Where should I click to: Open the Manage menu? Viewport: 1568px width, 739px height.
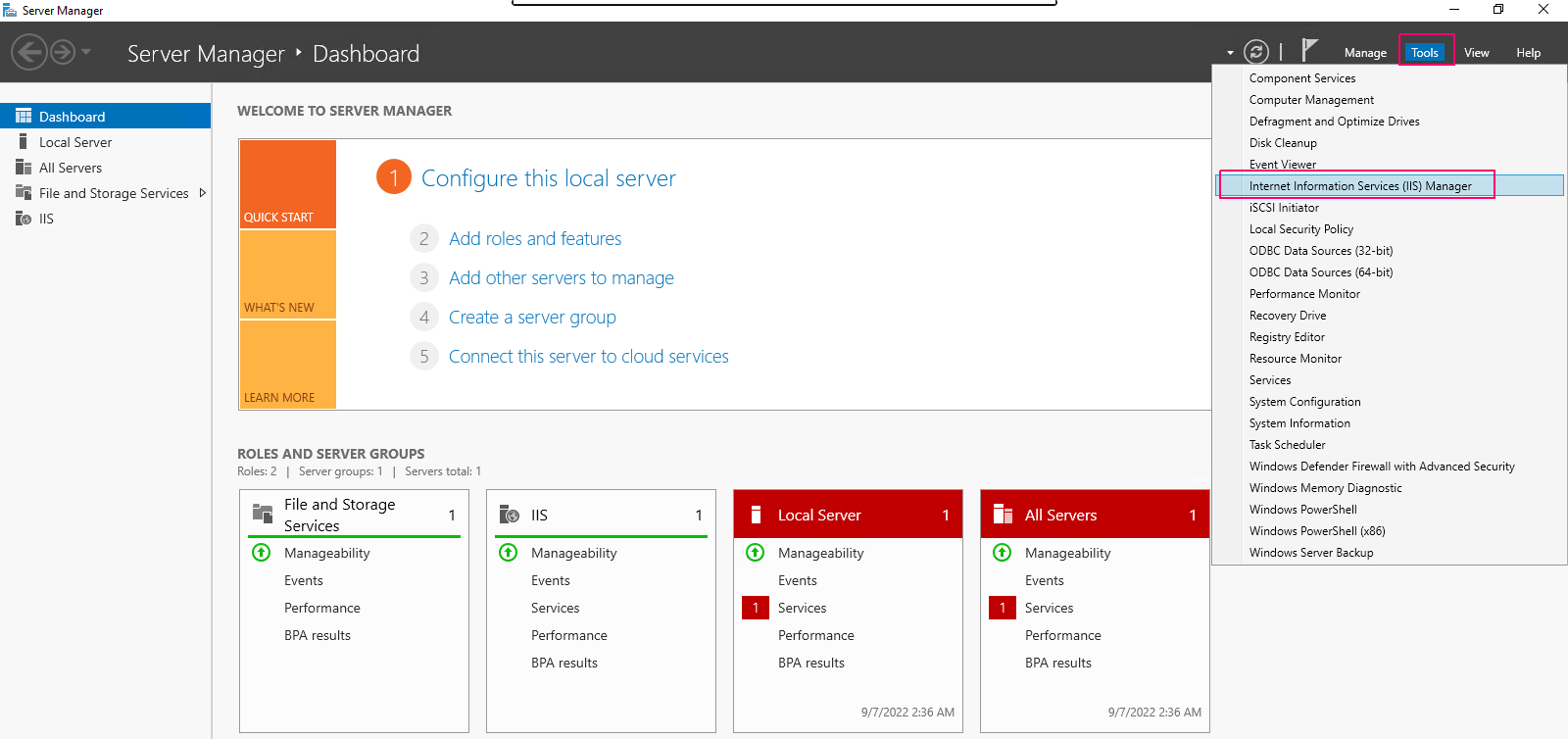1365,53
